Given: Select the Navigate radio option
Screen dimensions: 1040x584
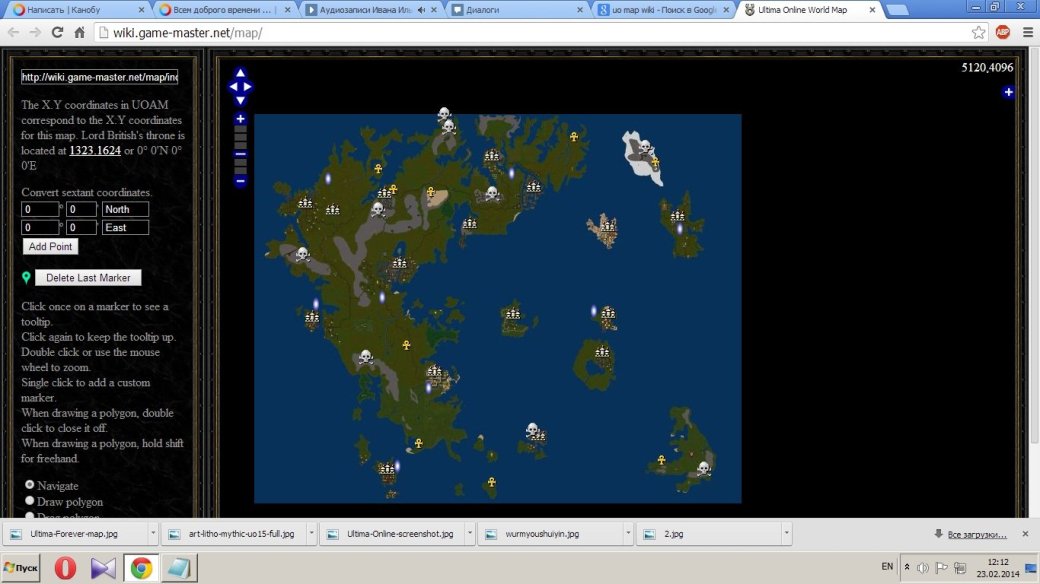Looking at the screenshot, I should point(30,485).
